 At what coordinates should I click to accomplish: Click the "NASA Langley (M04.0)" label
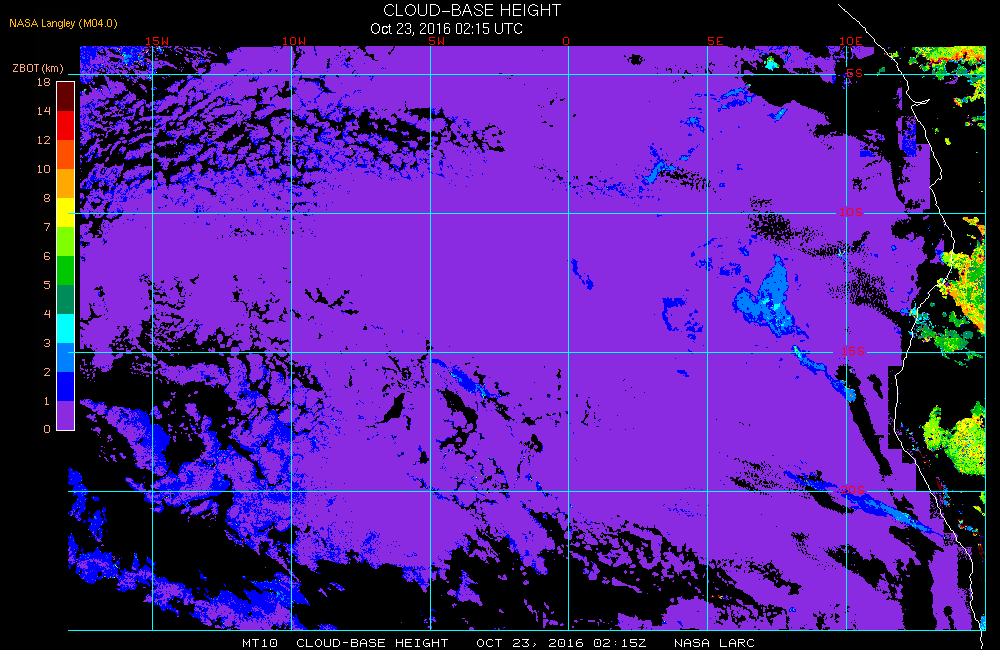pyautogui.click(x=63, y=24)
